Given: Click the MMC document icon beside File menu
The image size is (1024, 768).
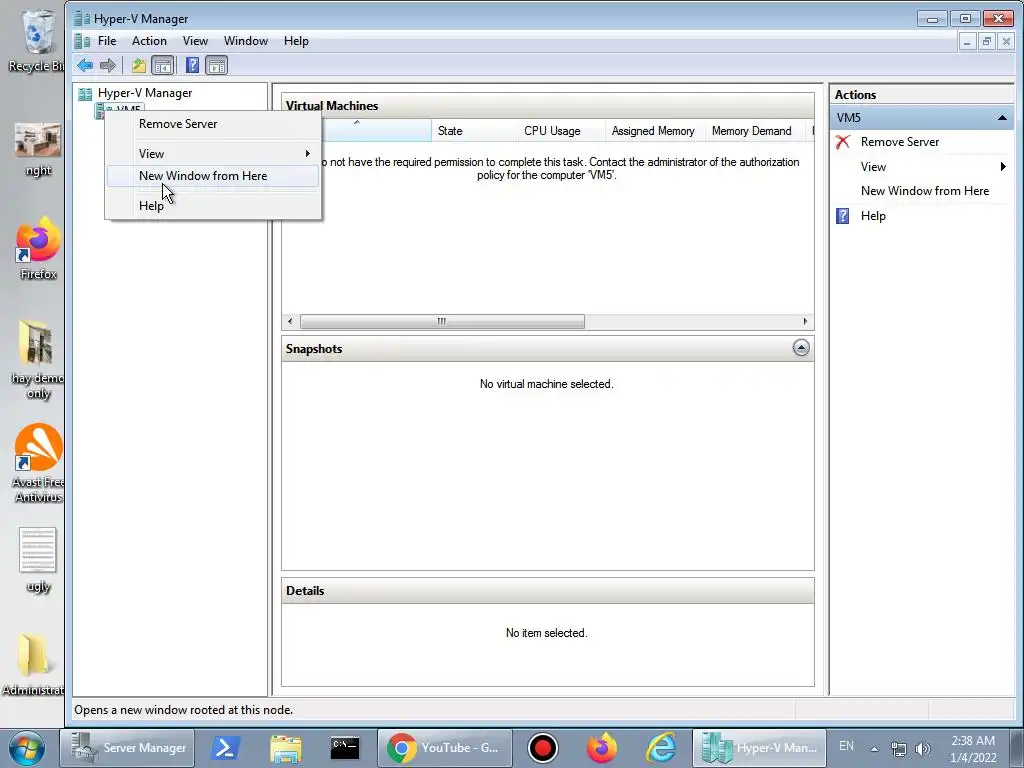Looking at the screenshot, I should point(82,41).
